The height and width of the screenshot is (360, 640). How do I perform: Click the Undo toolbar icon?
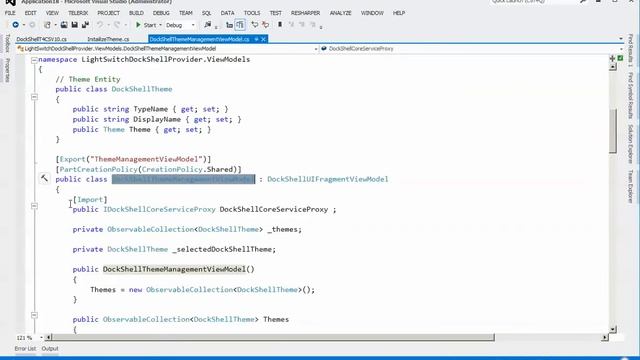pos(100,25)
